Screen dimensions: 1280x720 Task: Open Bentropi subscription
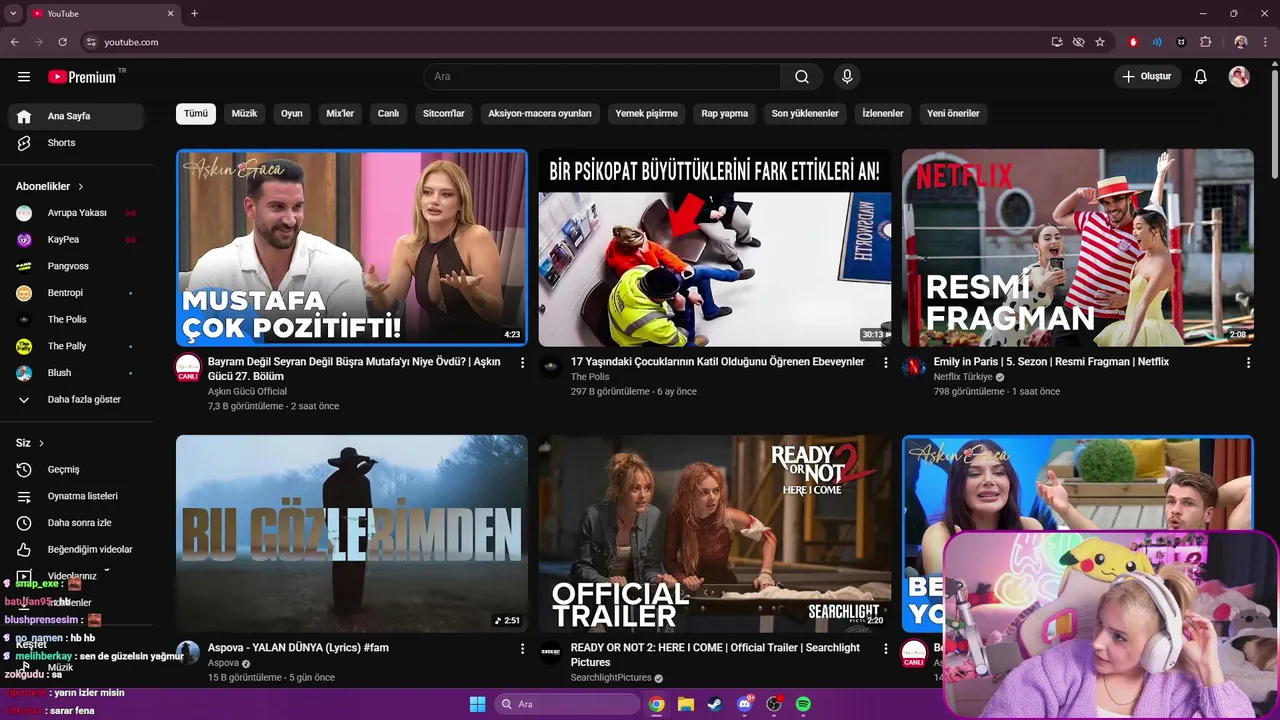(x=76, y=293)
